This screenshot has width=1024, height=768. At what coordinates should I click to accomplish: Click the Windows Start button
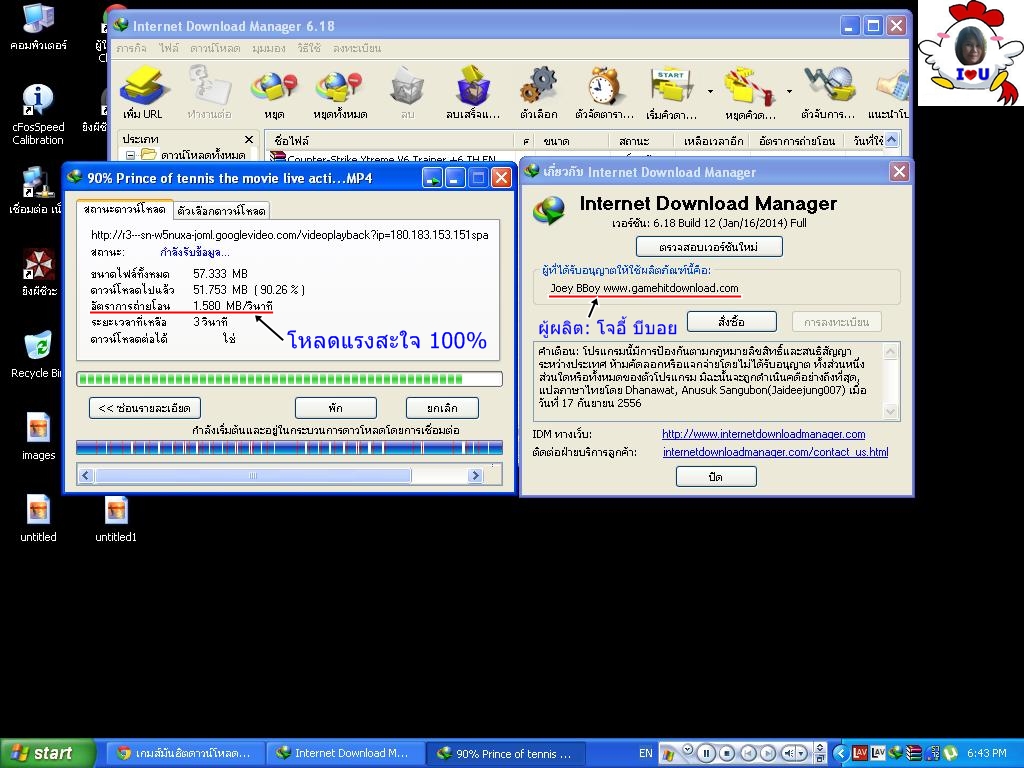47,753
